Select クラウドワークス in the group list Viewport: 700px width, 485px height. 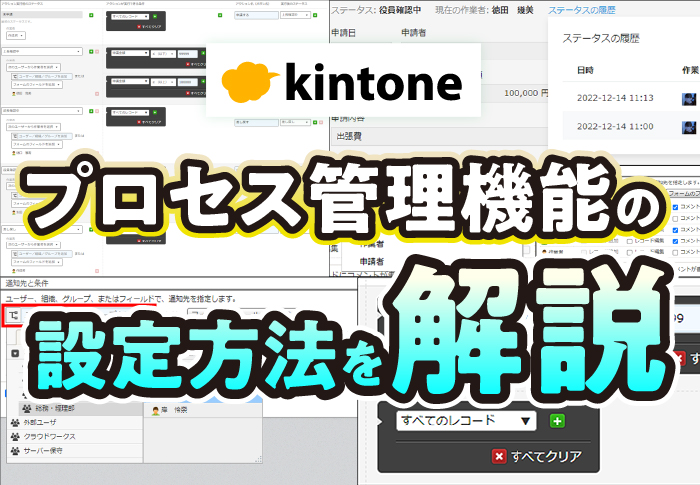75,436
